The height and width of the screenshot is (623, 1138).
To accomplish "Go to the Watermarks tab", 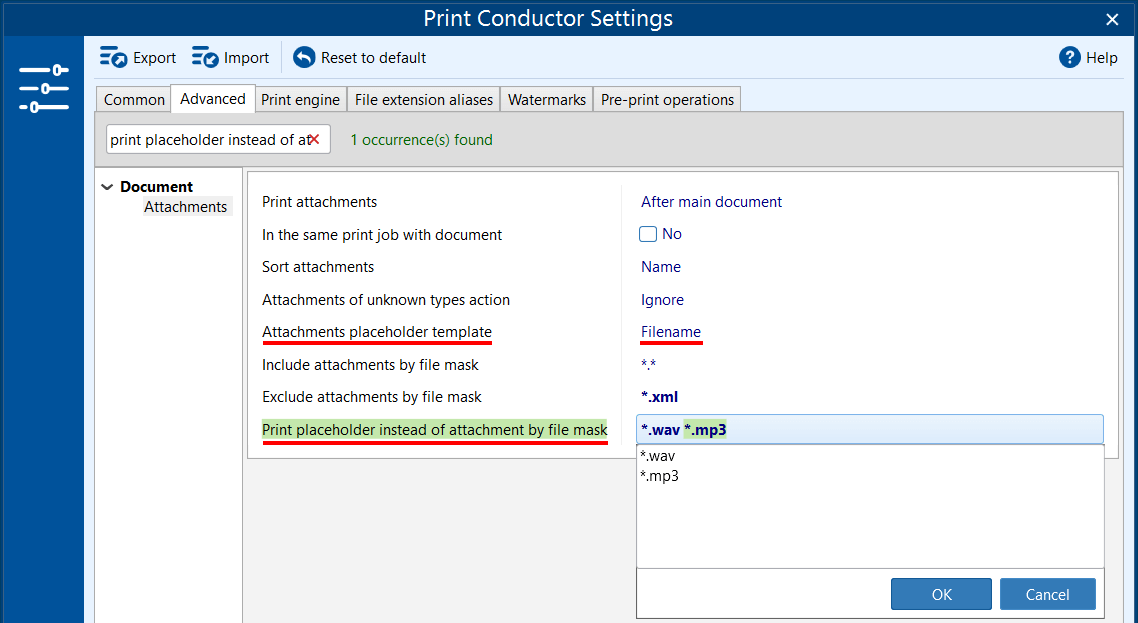I will point(546,99).
